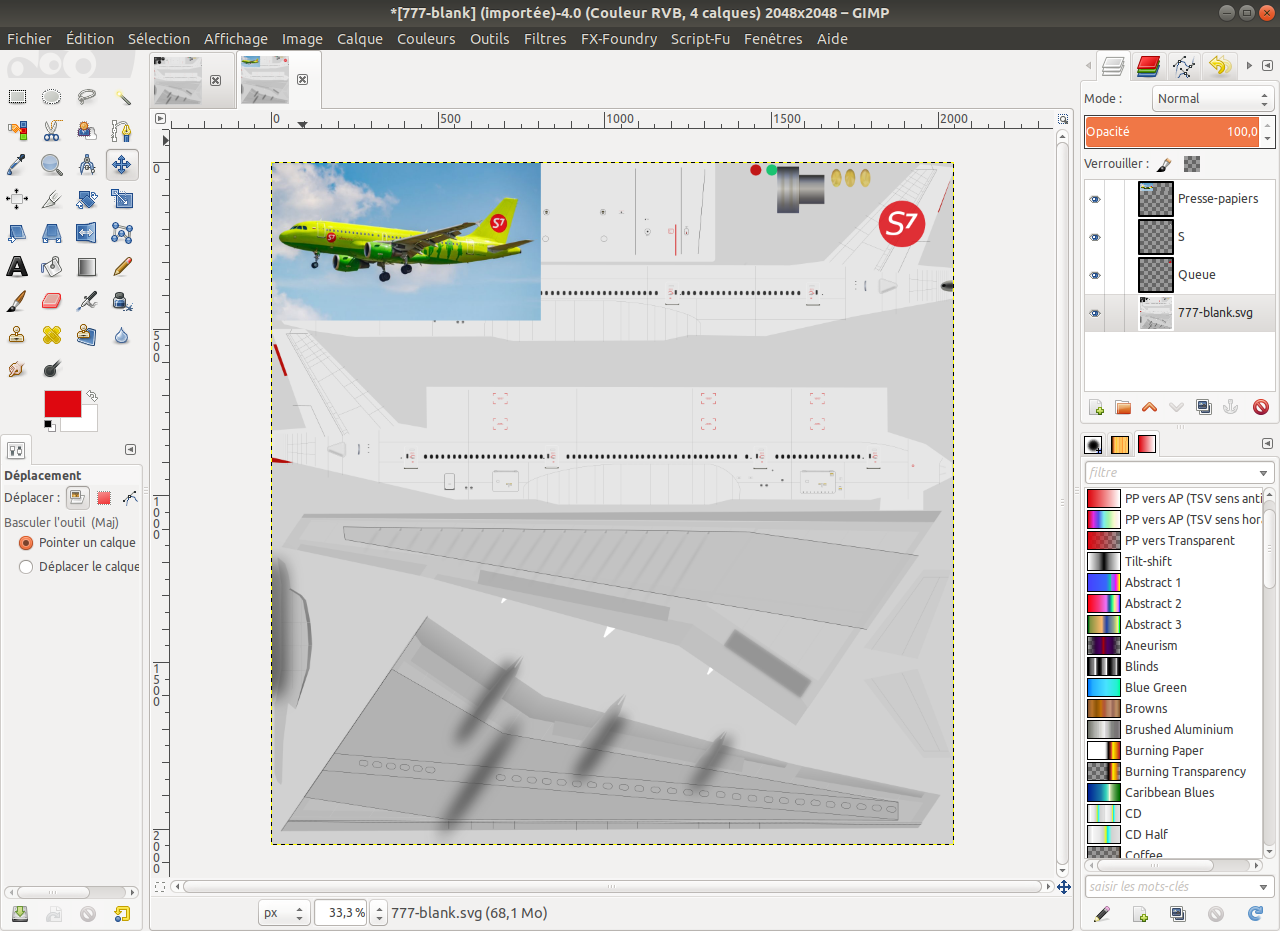Select the Eraser tool
The height and width of the screenshot is (931, 1280).
52,301
